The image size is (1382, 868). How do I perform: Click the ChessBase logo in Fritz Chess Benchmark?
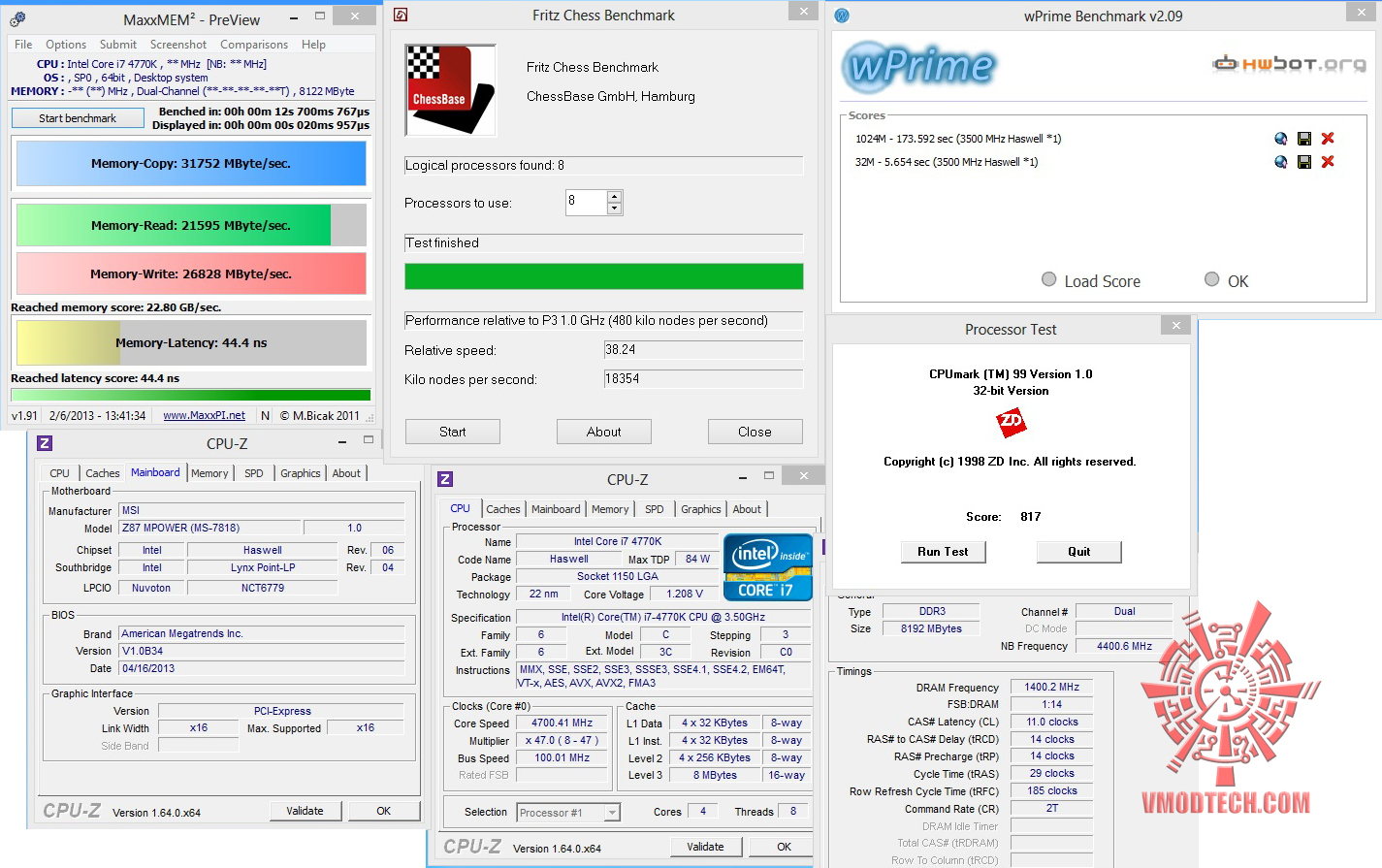tap(451, 89)
